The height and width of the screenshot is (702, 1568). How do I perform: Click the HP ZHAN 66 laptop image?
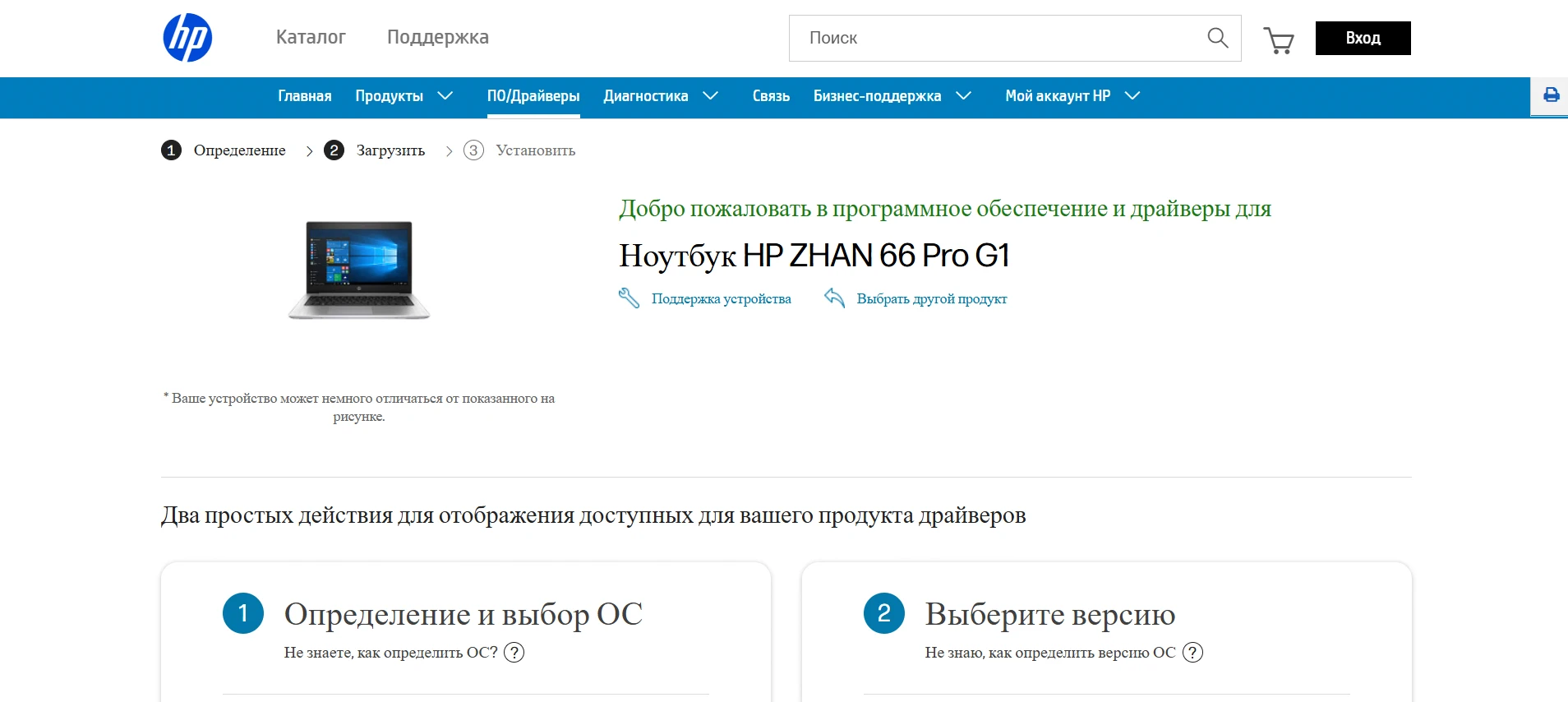(x=359, y=270)
